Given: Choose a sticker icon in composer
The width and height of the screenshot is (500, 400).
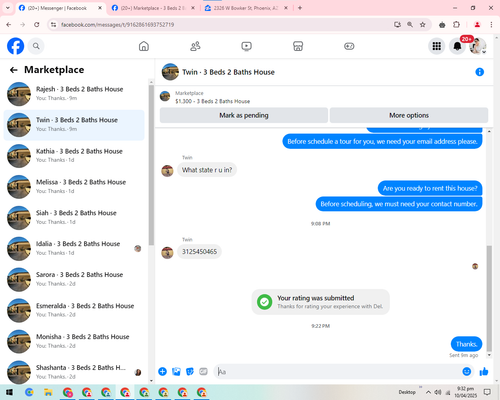Looking at the screenshot, I should coord(190,371).
